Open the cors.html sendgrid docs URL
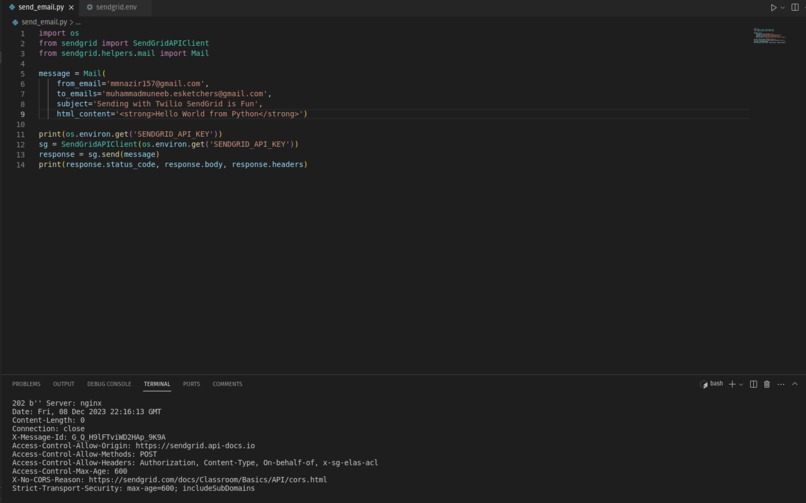 click(208, 480)
